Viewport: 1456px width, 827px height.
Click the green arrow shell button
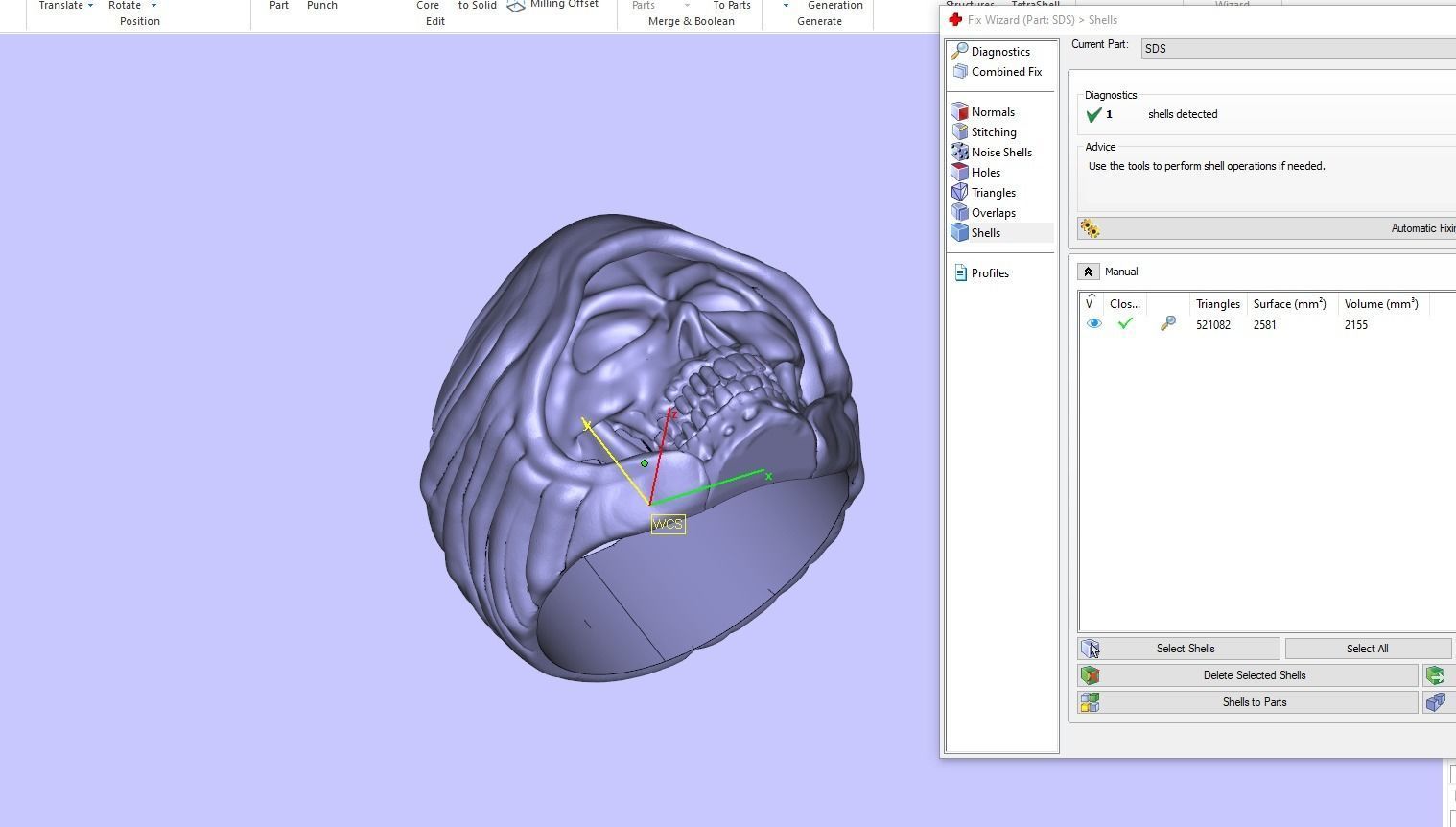[1435, 675]
